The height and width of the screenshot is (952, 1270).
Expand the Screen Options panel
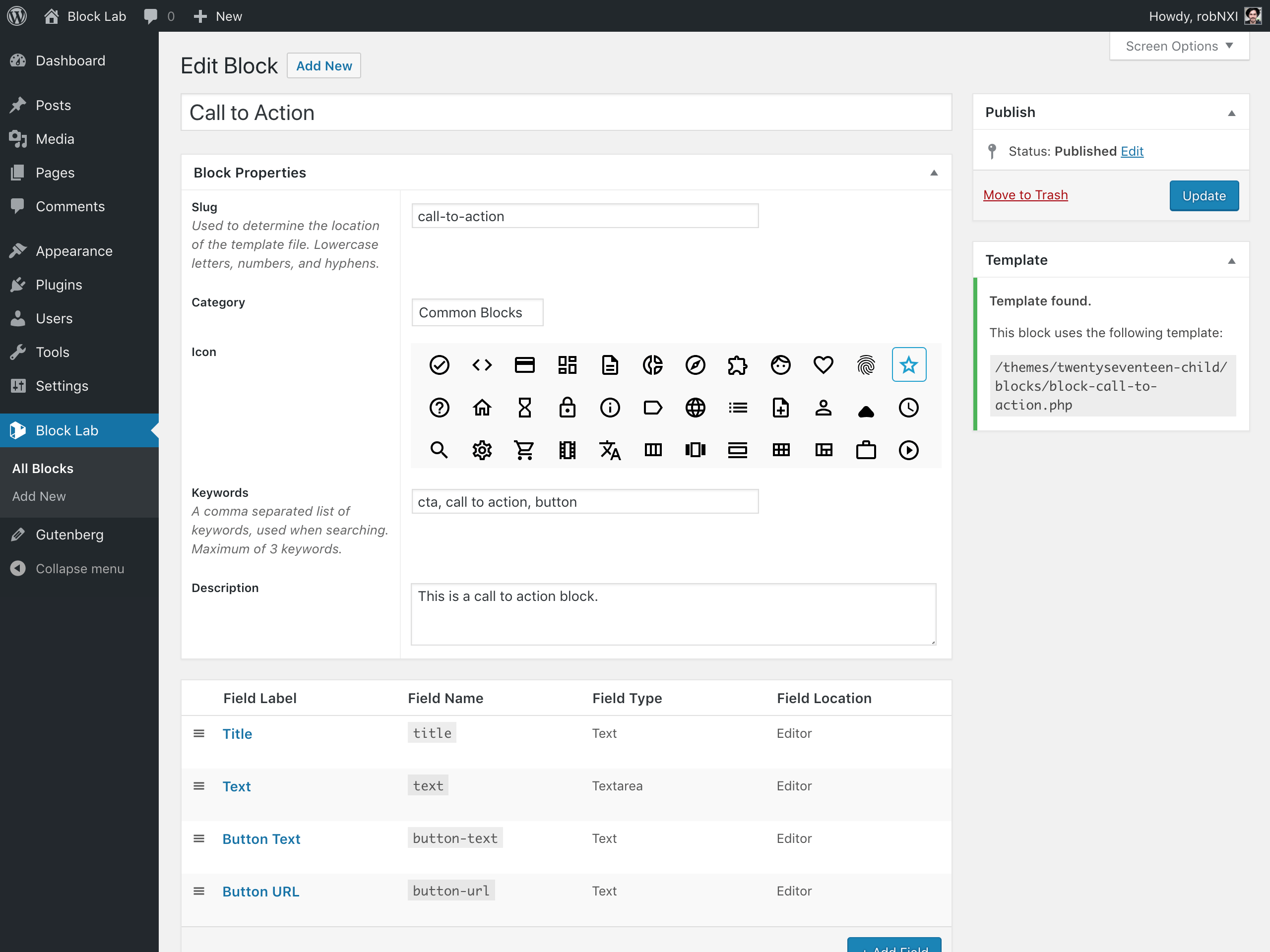click(1179, 46)
